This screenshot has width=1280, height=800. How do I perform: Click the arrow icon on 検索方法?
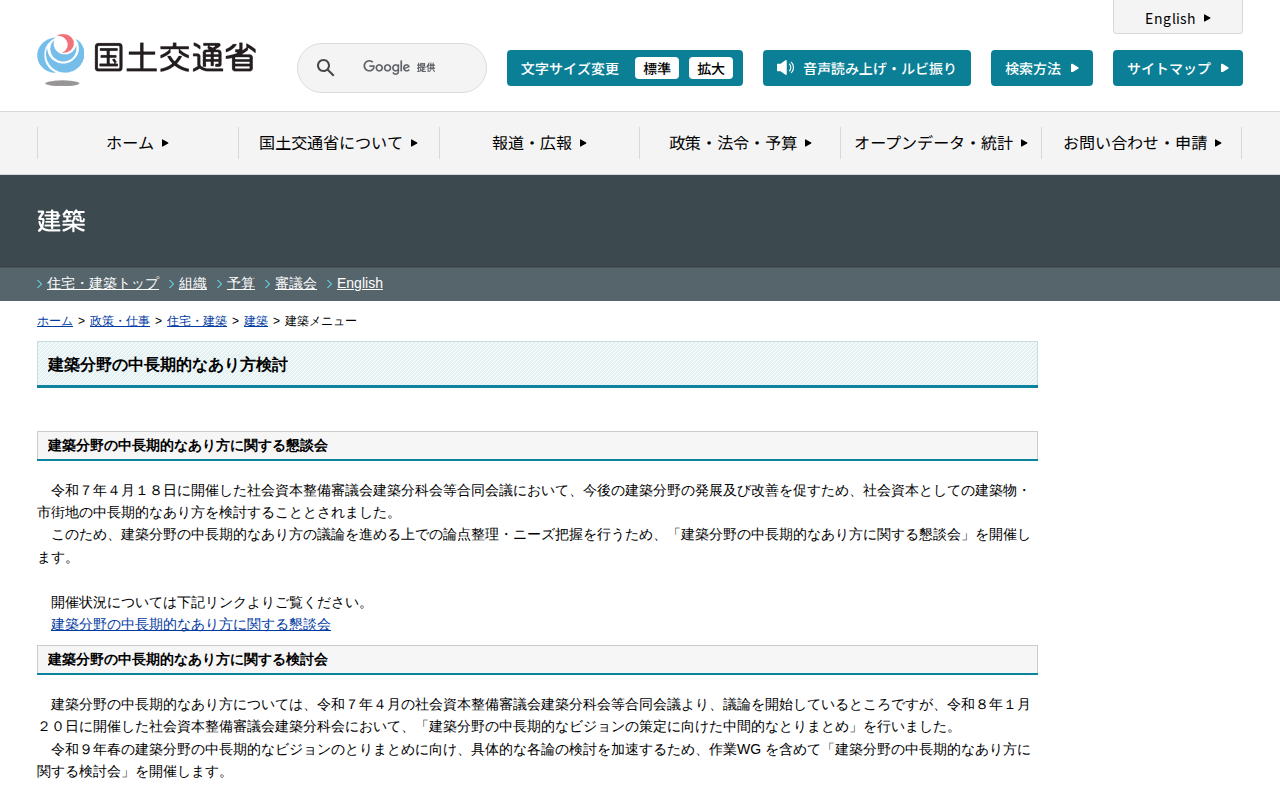tap(1075, 68)
